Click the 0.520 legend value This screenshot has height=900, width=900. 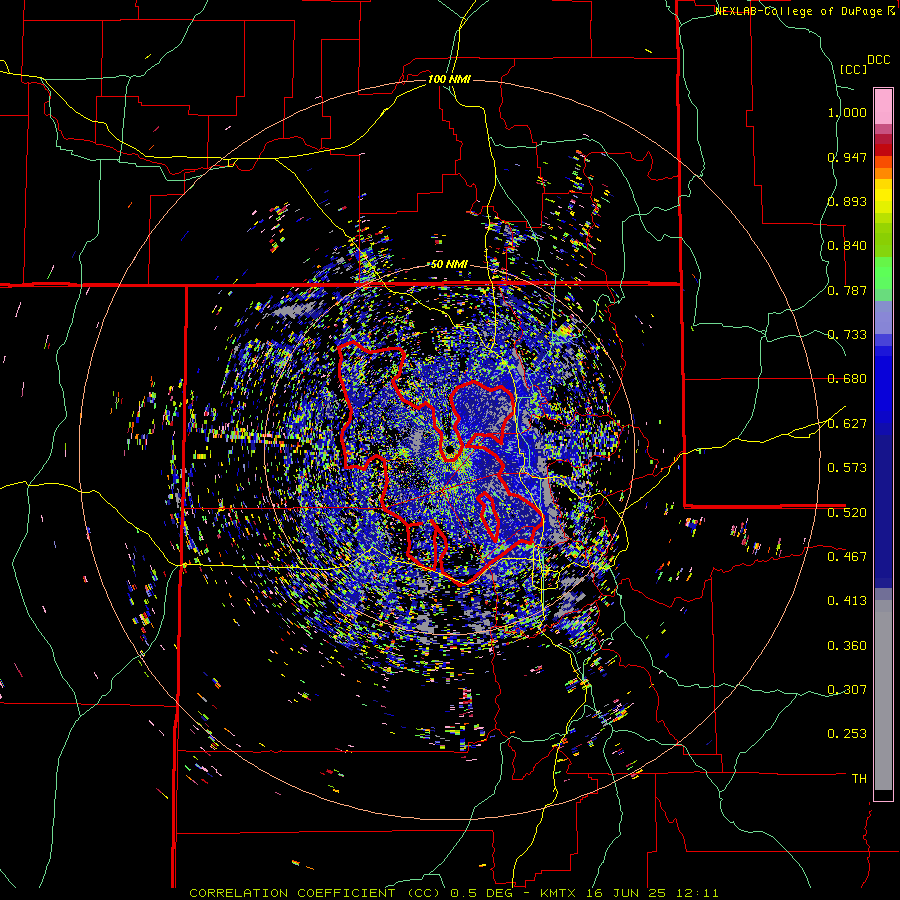point(847,513)
